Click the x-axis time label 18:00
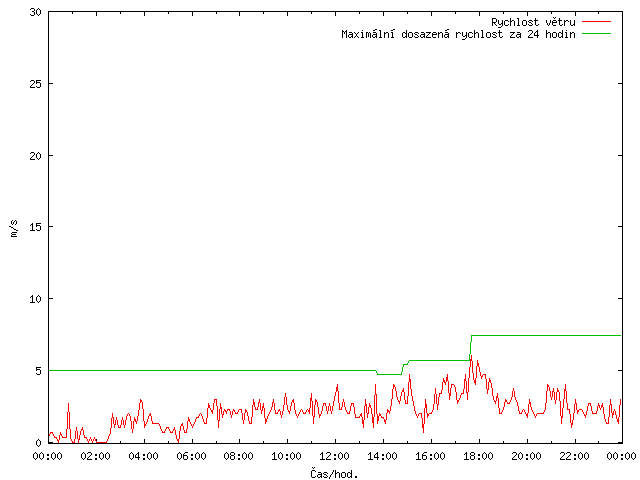Image resolution: width=640 pixels, height=480 pixels. 478,456
